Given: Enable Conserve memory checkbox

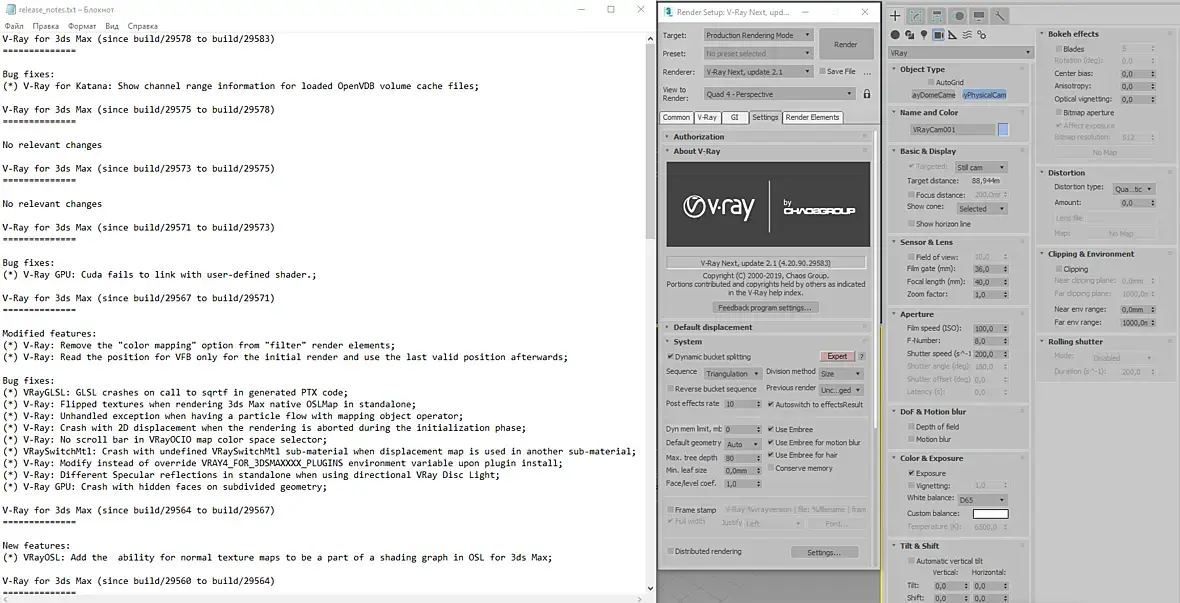Looking at the screenshot, I should 770,468.
